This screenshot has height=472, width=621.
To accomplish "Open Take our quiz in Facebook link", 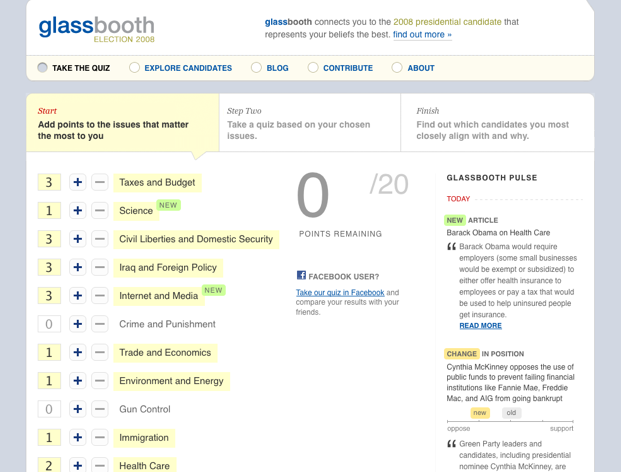I will point(340,293).
